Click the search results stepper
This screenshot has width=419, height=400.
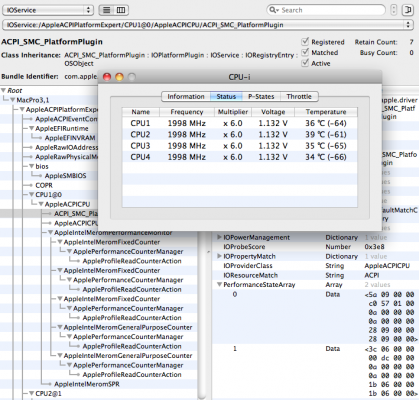(394, 10)
